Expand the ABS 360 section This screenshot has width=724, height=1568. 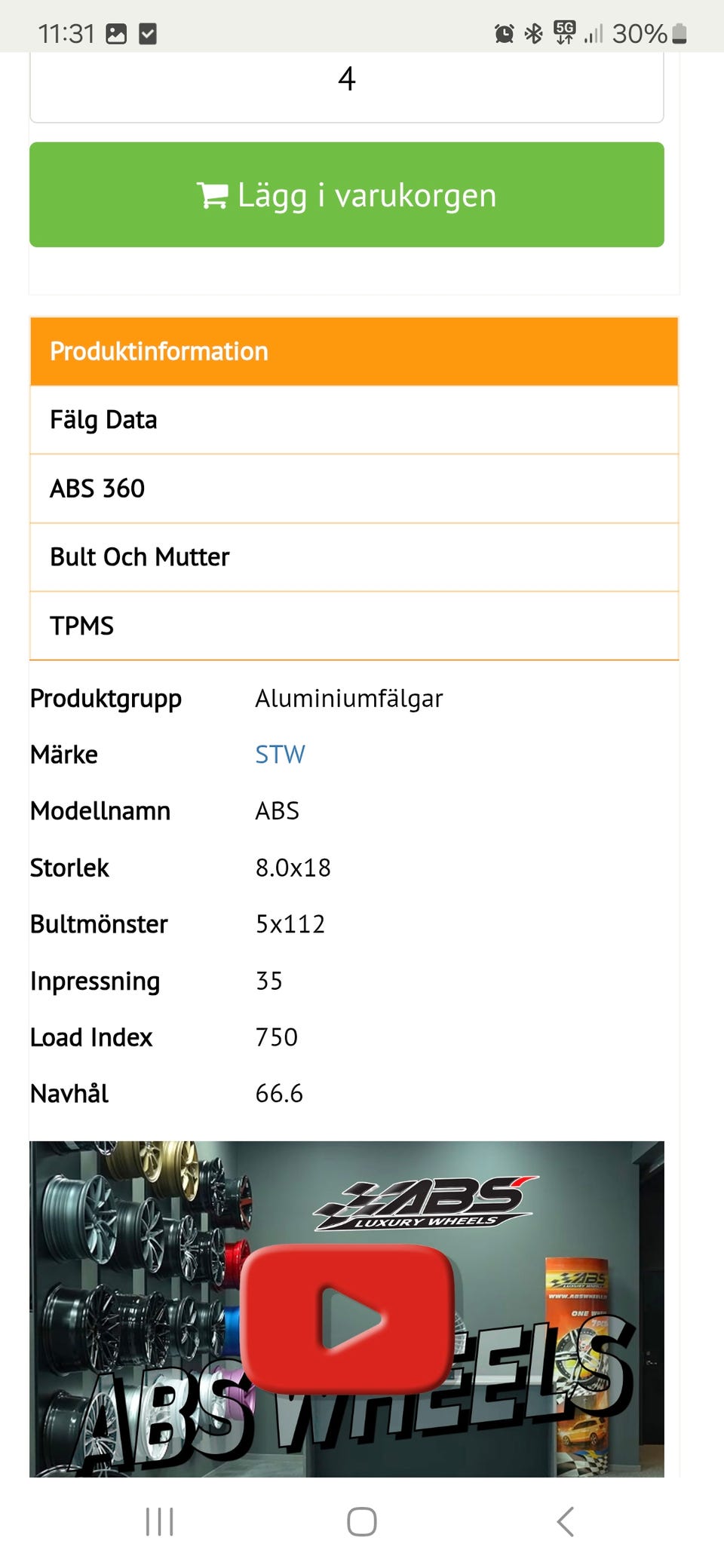[354, 488]
